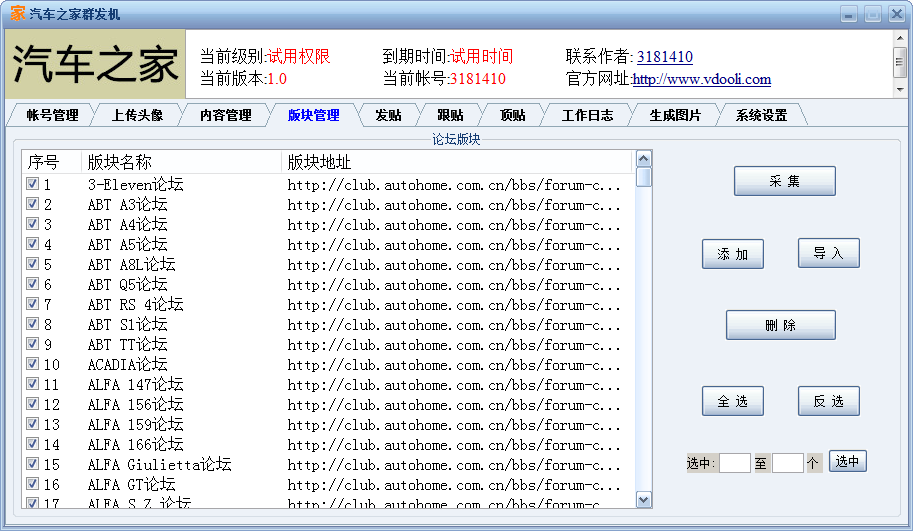Switch to the 顶贴 tab
The height and width of the screenshot is (531, 913).
coord(512,115)
